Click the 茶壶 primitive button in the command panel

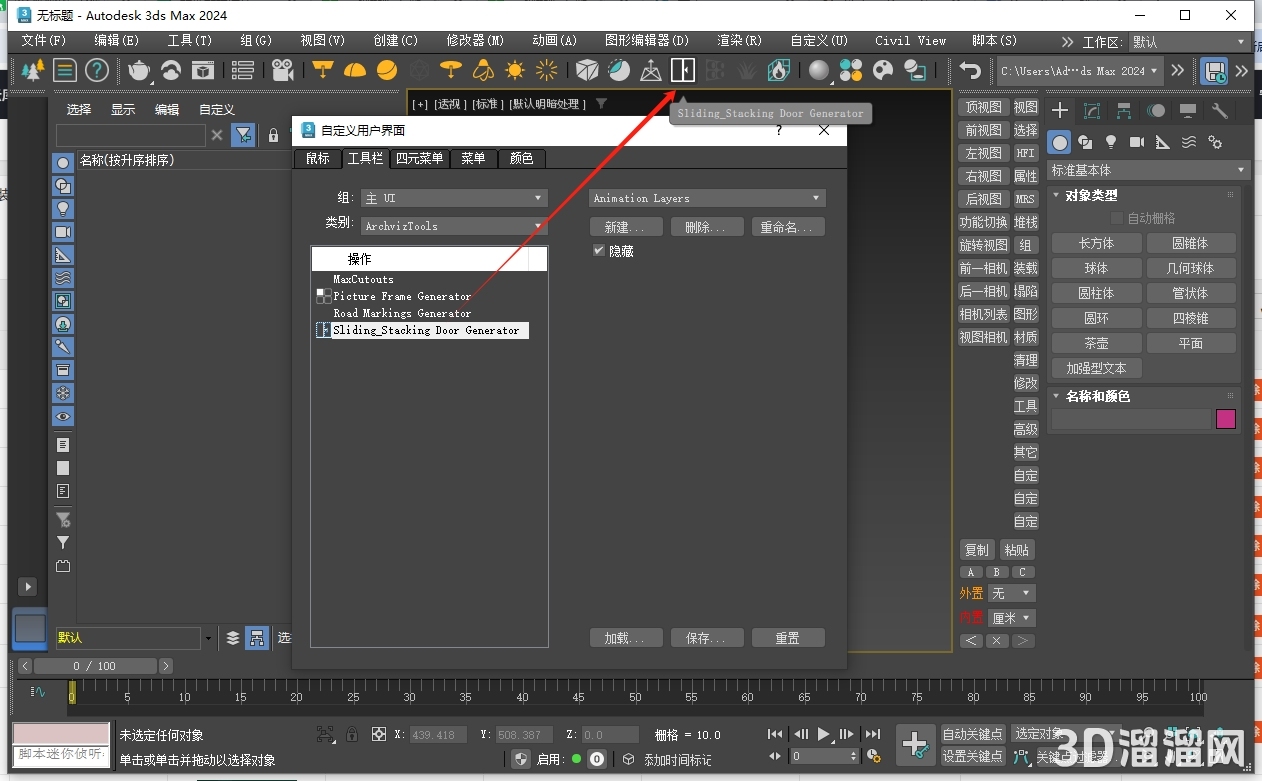1096,343
